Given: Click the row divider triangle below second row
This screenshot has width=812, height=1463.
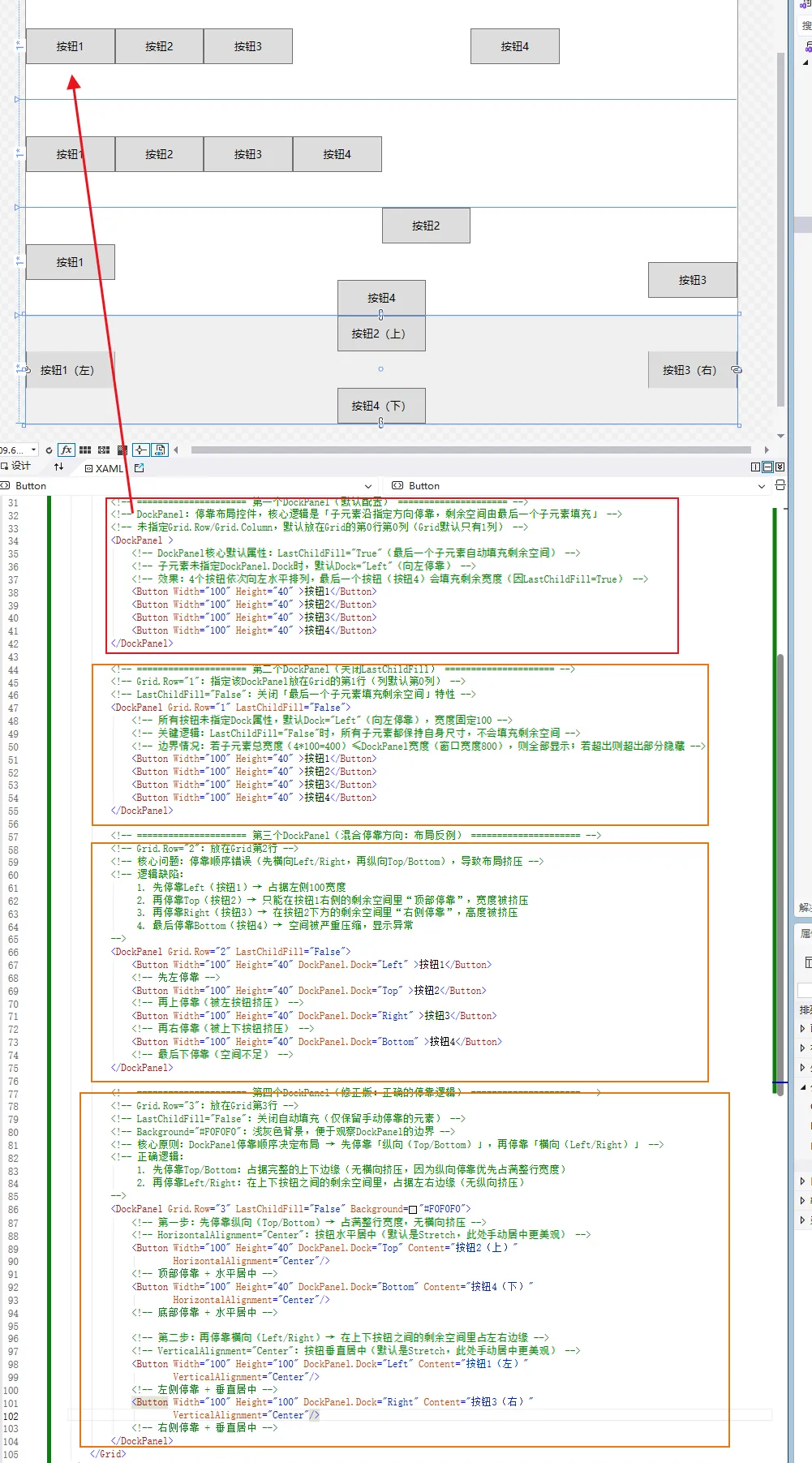Looking at the screenshot, I should [x=18, y=207].
